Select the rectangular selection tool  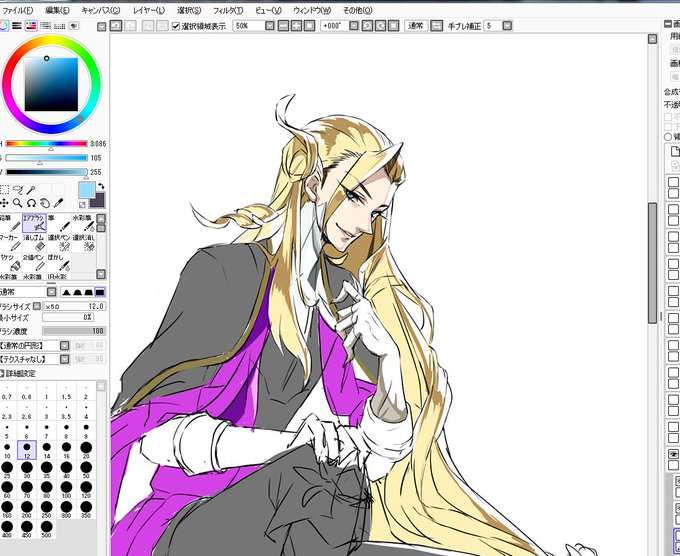[4, 190]
